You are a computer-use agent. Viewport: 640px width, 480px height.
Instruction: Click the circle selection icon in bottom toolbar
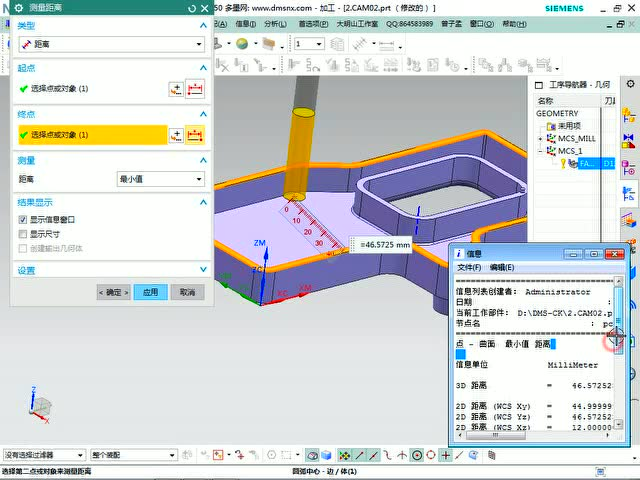[x=271, y=455]
